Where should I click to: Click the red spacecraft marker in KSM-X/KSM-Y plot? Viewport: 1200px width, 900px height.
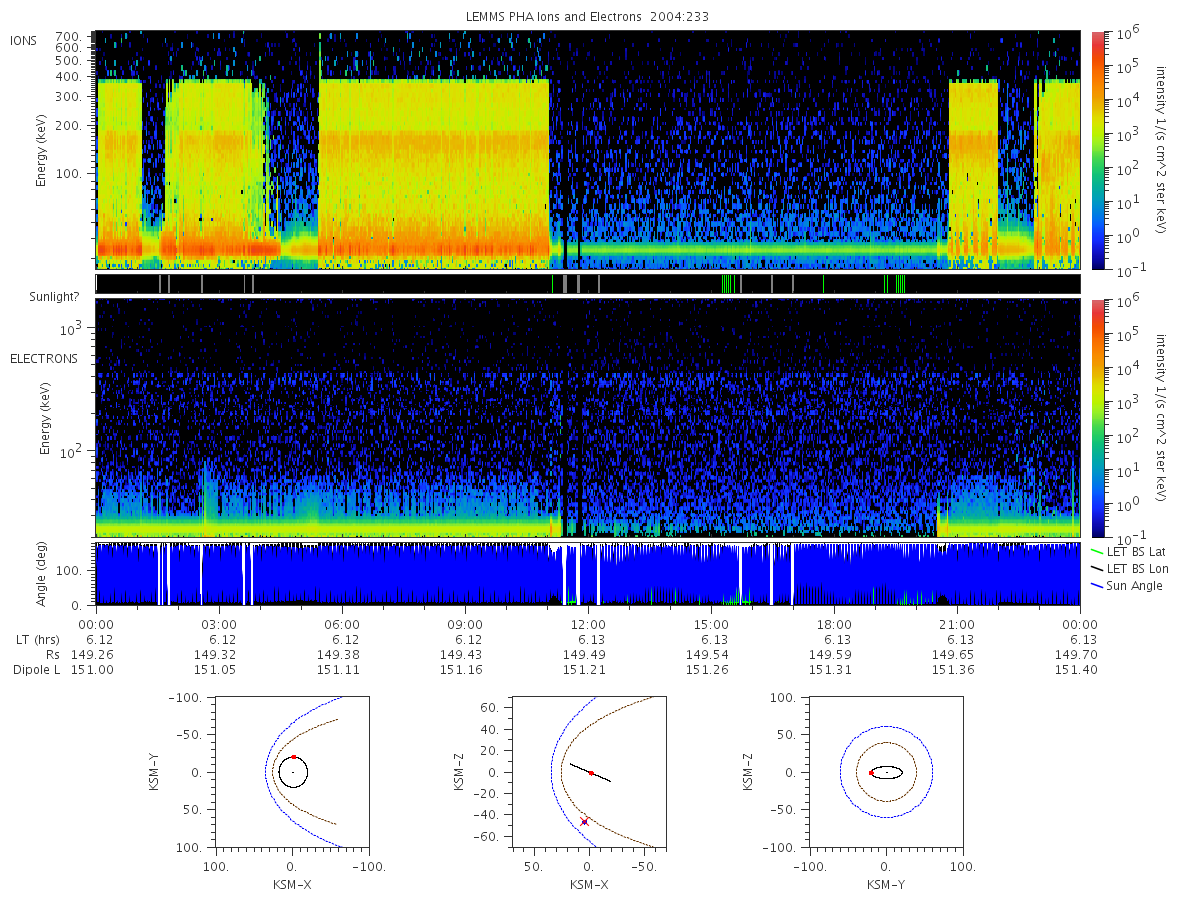[x=293, y=757]
